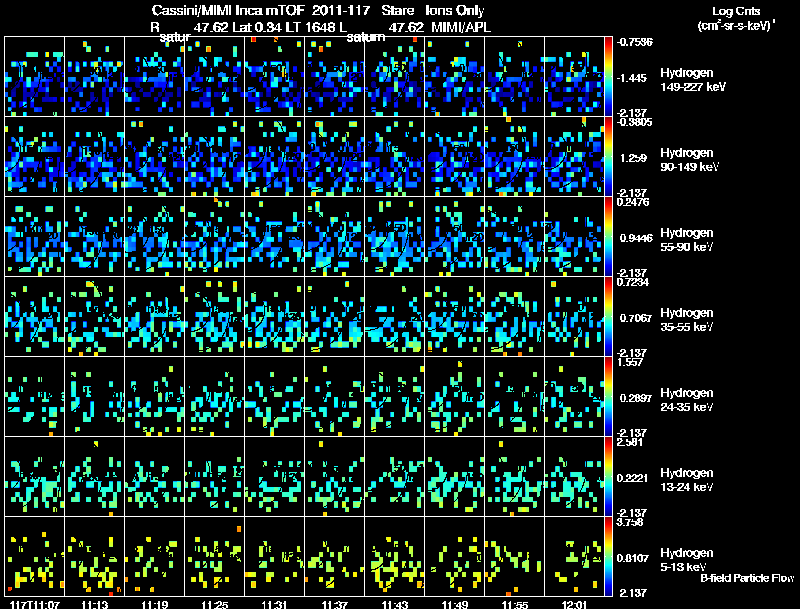Click the 'Log Cnts' units heading
The height and width of the screenshot is (609, 800).
coord(736,11)
